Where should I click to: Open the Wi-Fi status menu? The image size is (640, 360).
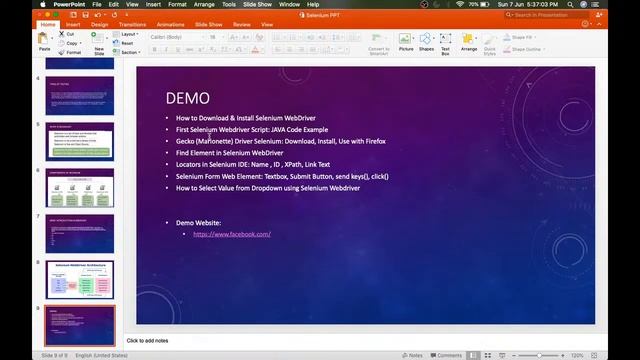460,4
